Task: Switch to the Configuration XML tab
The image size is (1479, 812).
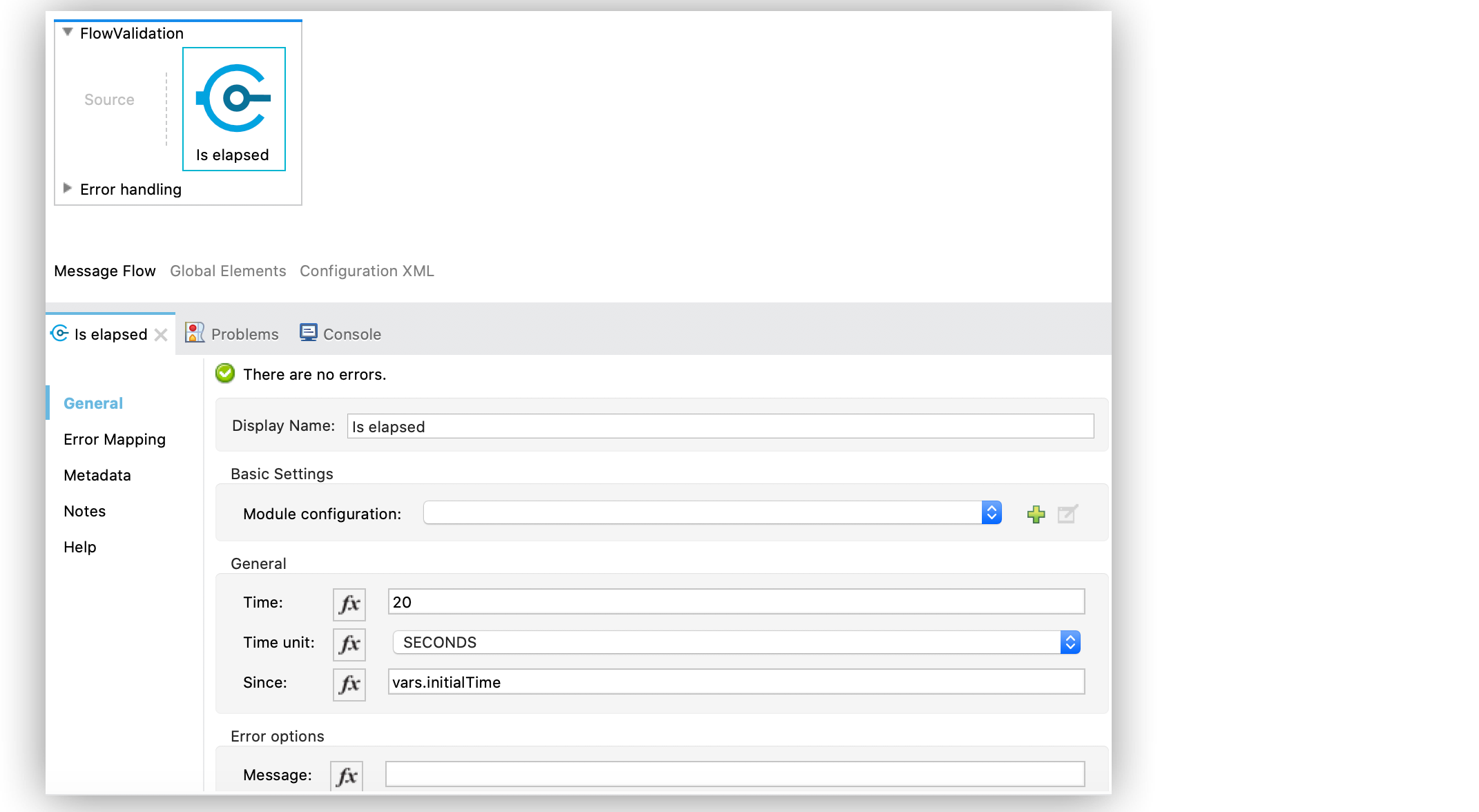Action: [x=367, y=270]
